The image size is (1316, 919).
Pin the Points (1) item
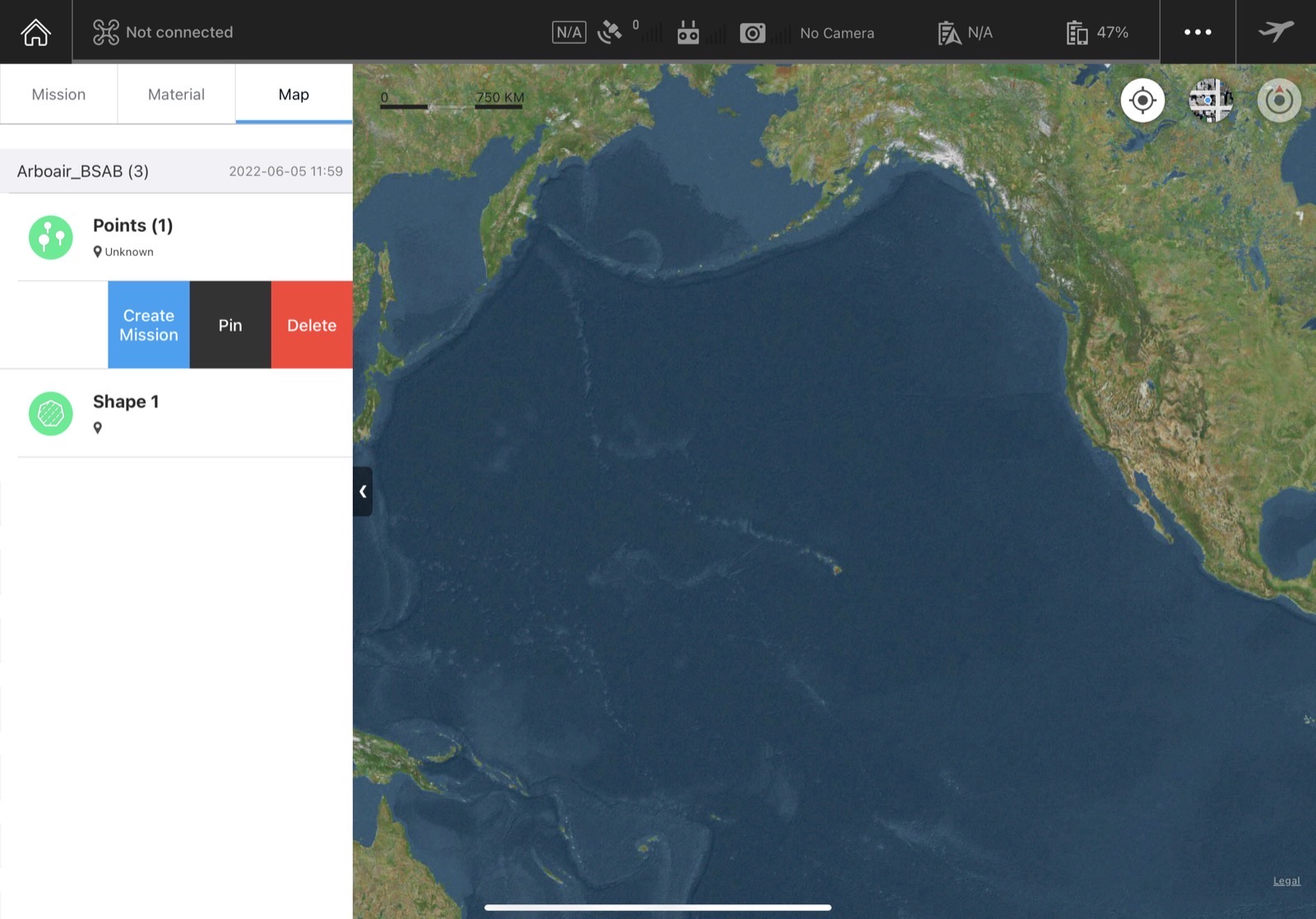point(230,325)
